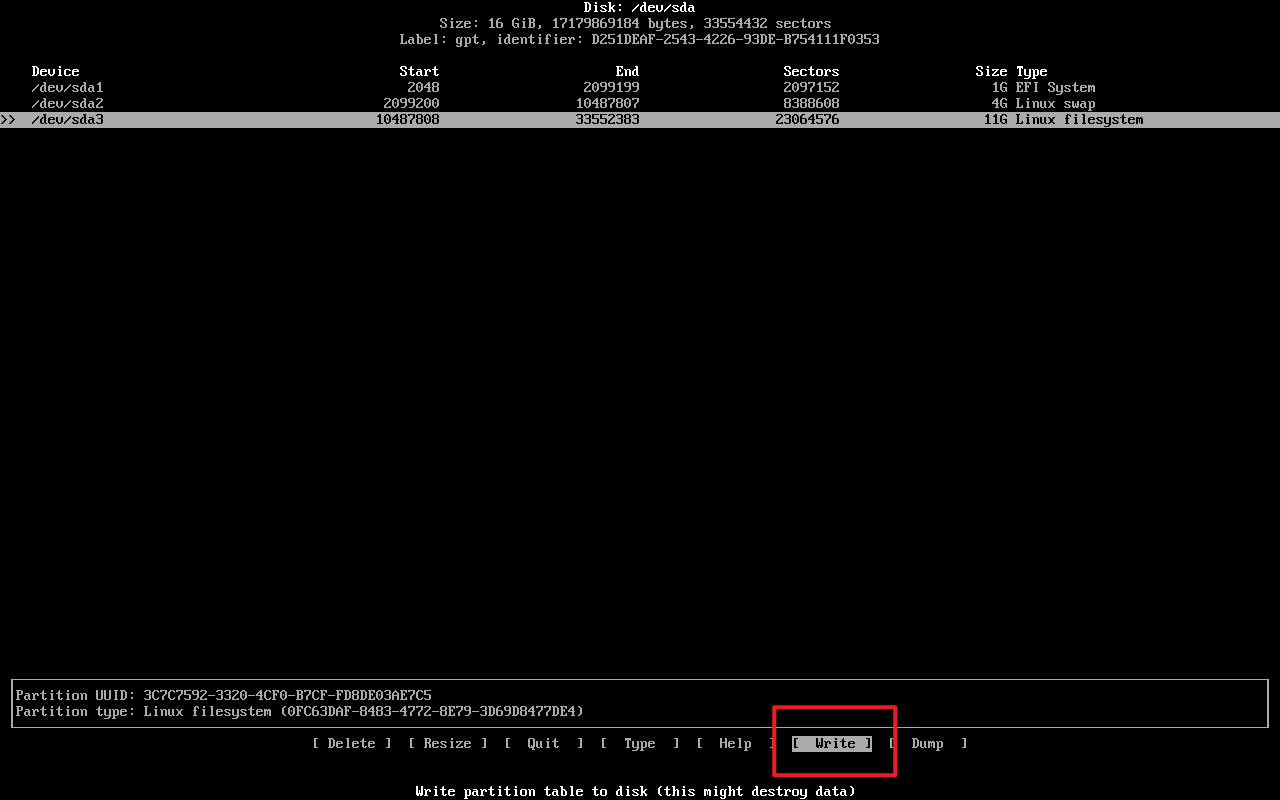Select the Dump menu option
This screenshot has width=1280, height=800.
(x=927, y=743)
